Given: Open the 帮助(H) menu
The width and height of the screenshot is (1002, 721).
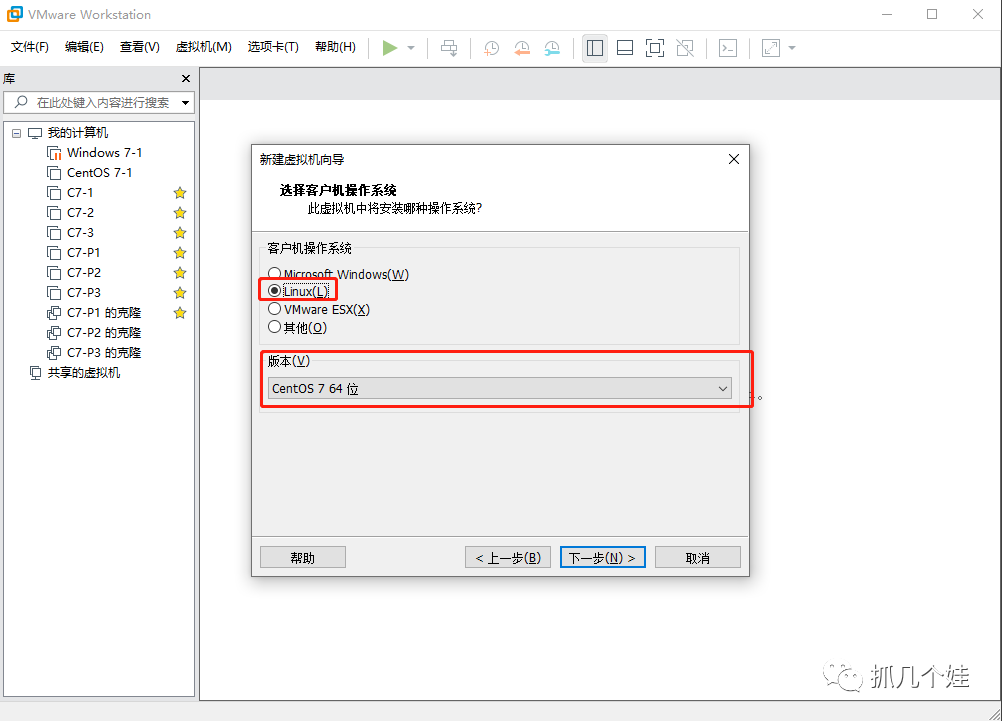Looking at the screenshot, I should pos(335,47).
